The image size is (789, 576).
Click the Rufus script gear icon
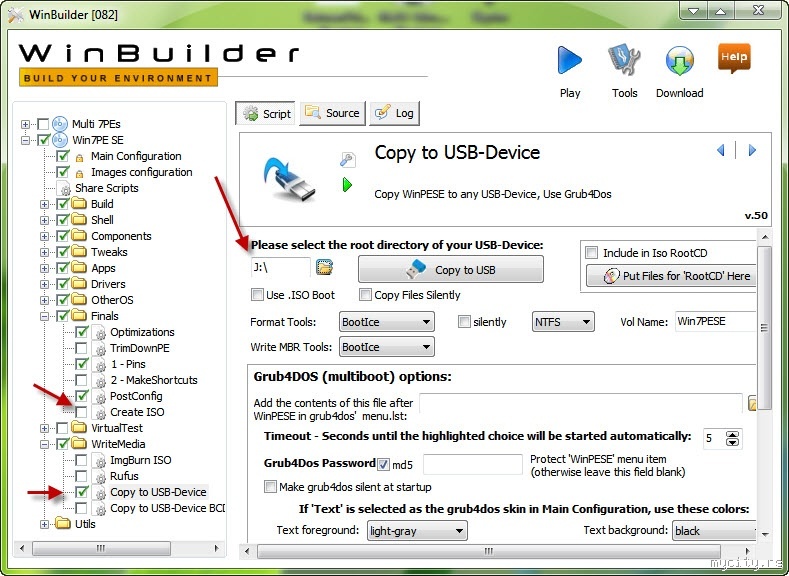pos(101,476)
